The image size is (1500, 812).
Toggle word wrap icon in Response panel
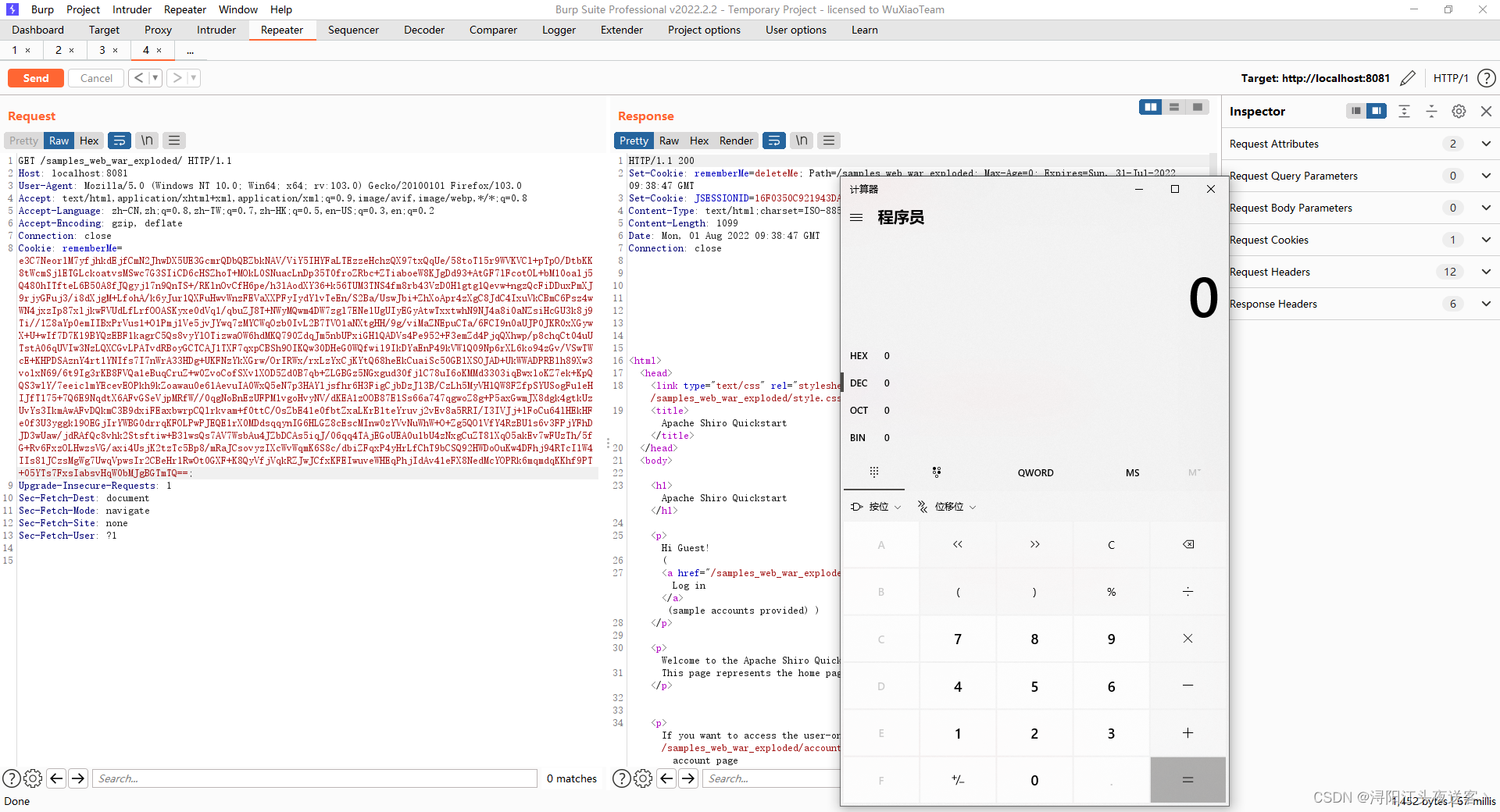(x=774, y=141)
